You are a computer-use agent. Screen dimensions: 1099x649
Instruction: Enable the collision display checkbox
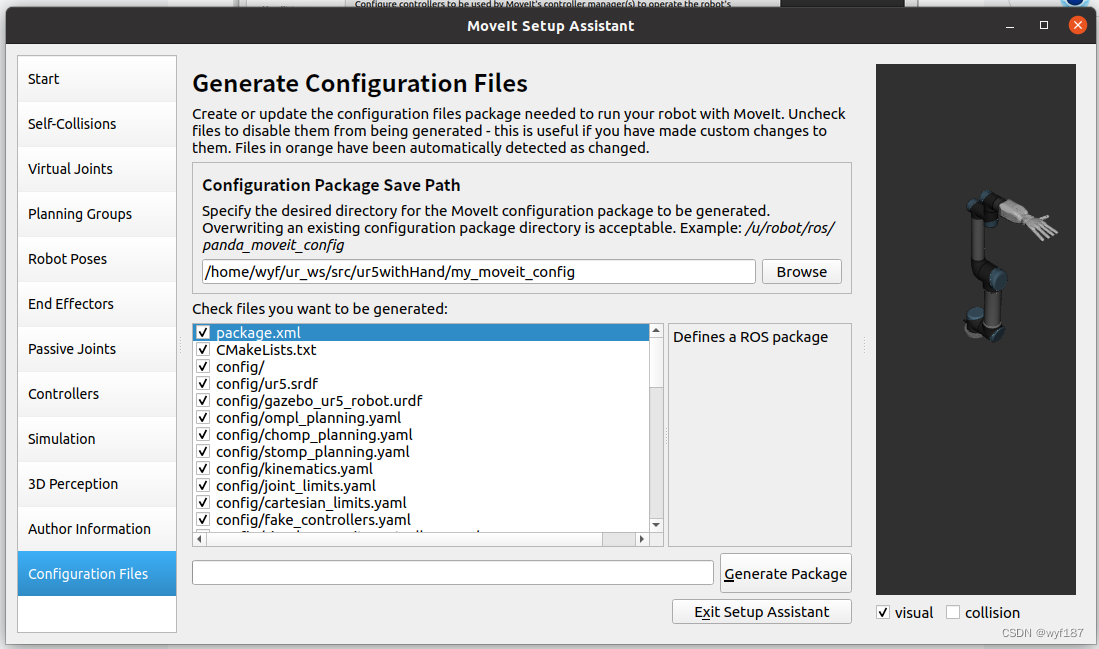pos(953,612)
